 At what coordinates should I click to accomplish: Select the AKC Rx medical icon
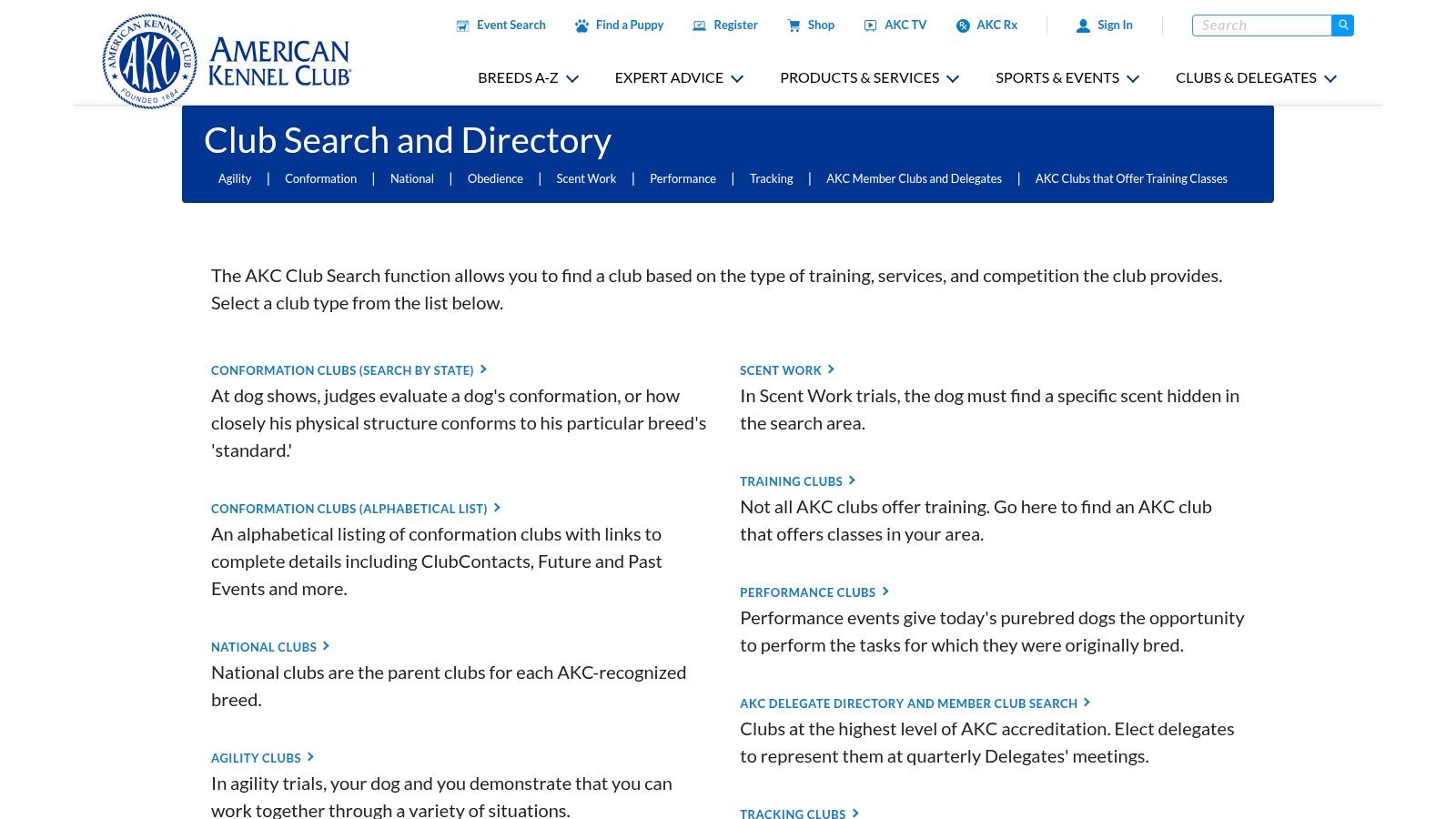click(x=963, y=25)
